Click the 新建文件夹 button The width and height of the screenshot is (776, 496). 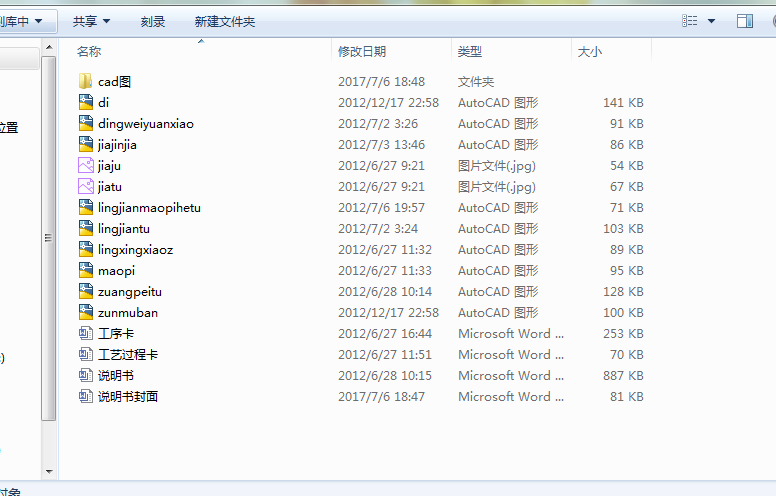coord(225,21)
